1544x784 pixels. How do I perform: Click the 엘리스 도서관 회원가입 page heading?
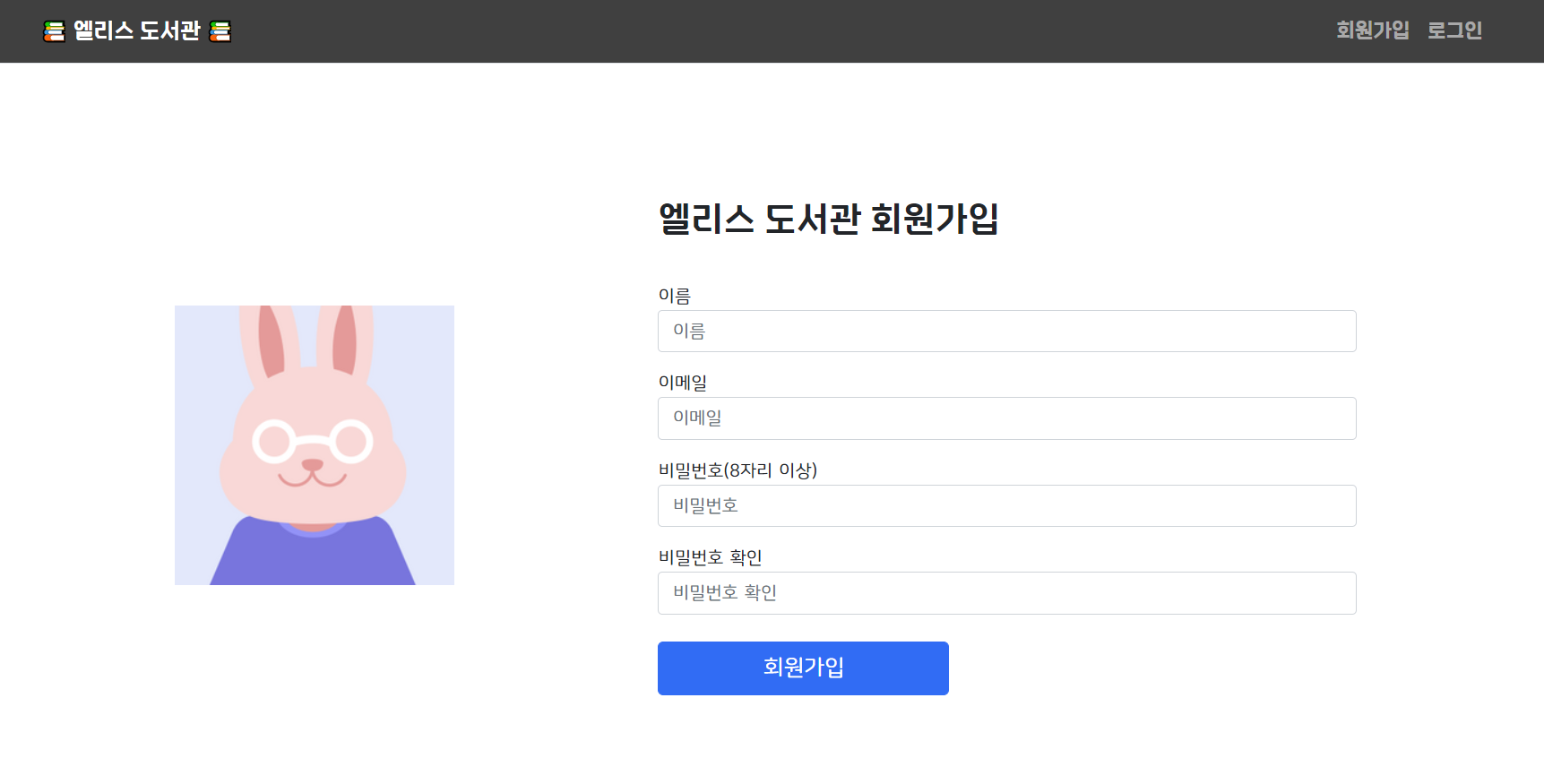[828, 219]
